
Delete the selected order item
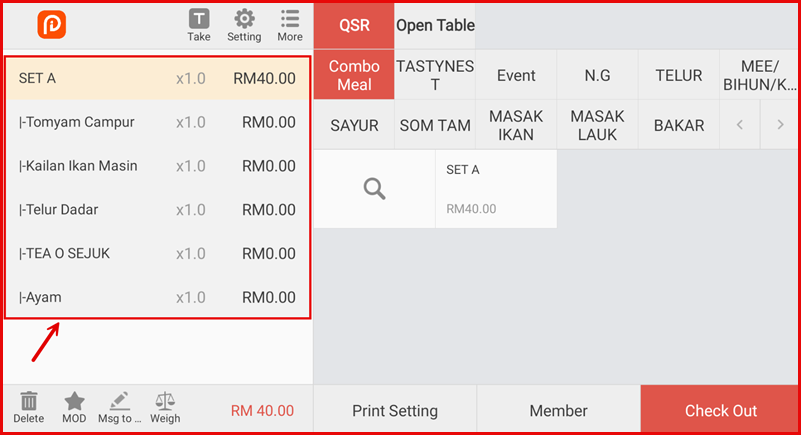(x=29, y=407)
